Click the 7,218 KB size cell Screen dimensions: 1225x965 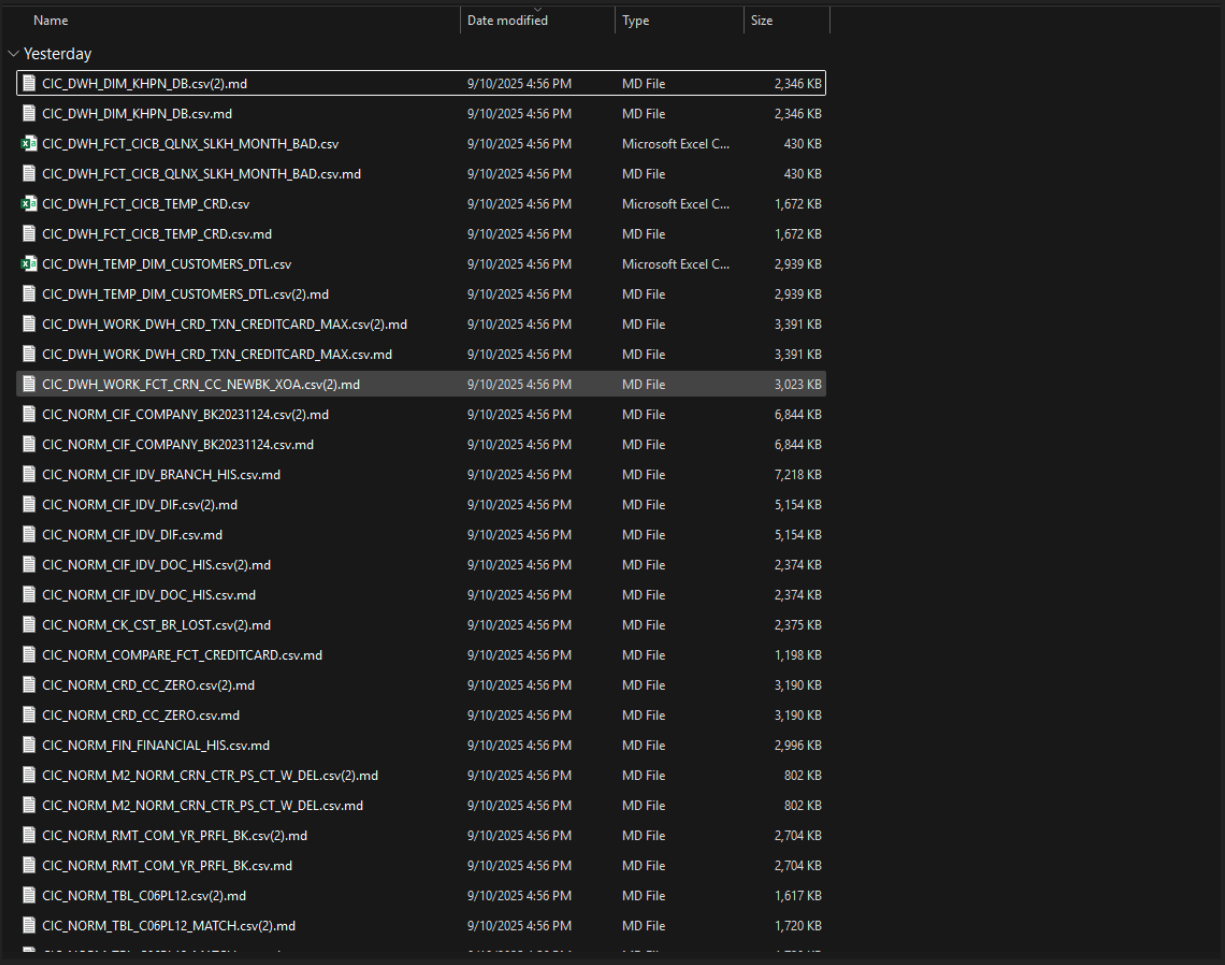point(797,475)
